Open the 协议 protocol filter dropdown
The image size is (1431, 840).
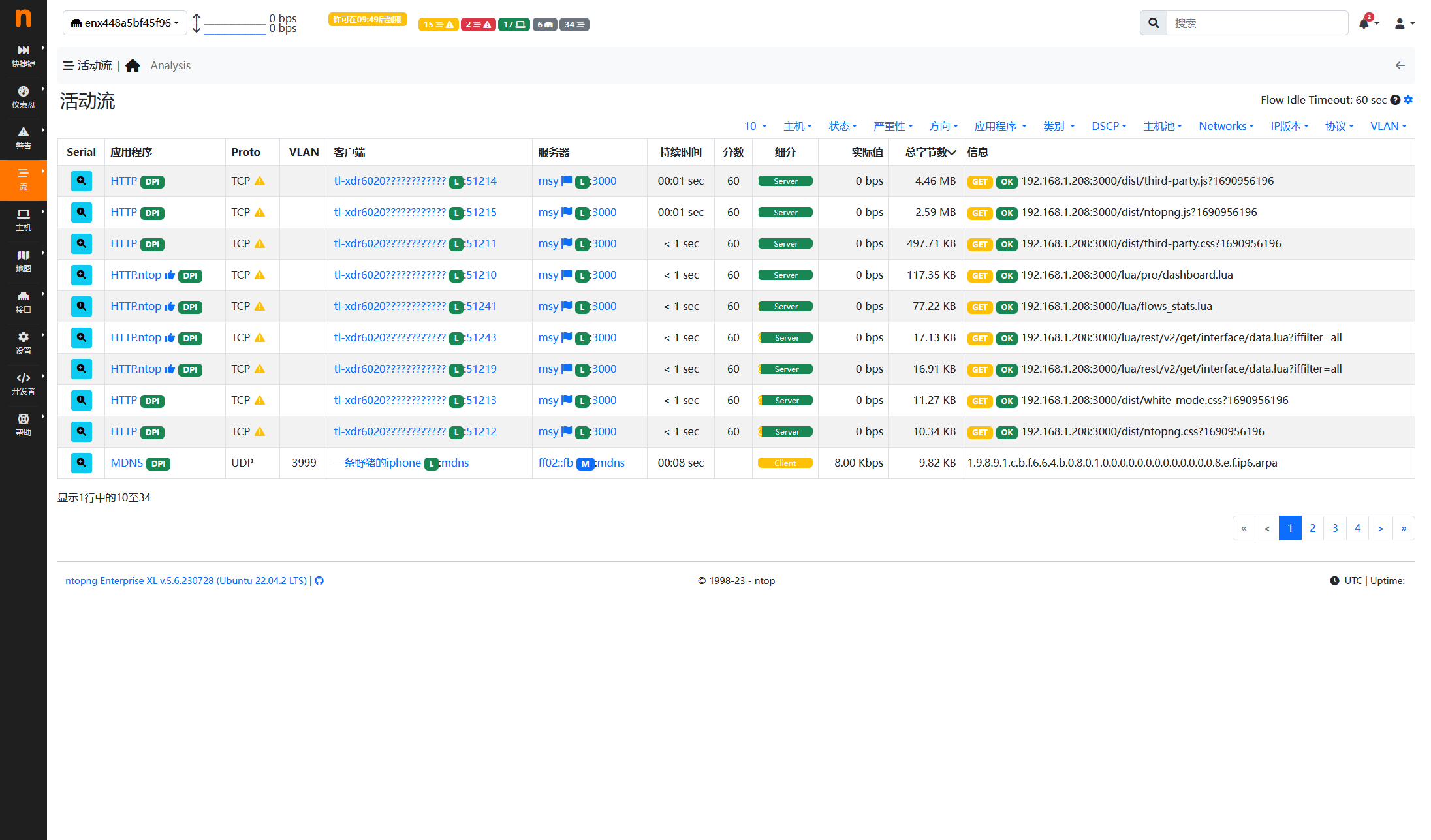pos(1339,126)
